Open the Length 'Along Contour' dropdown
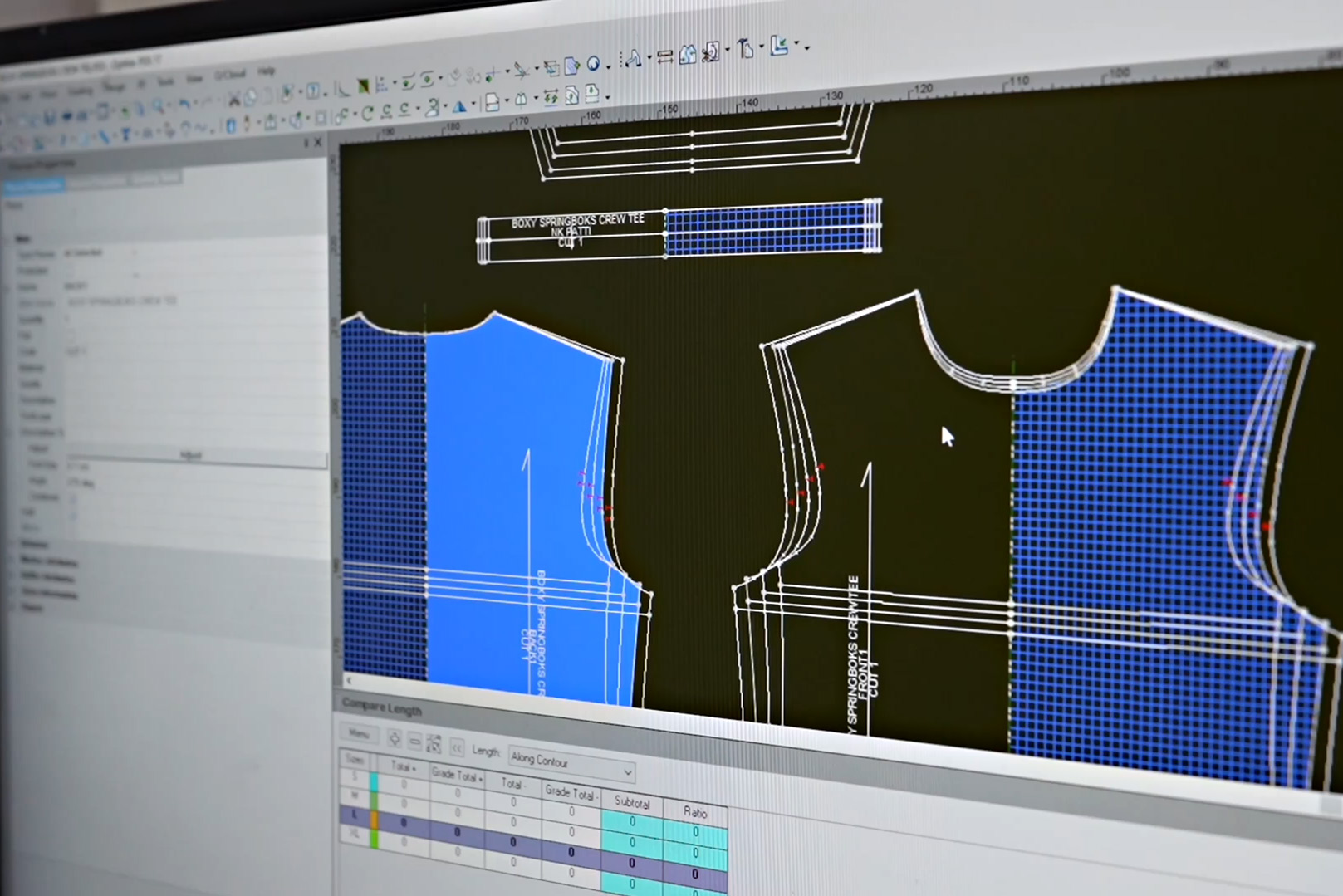Screen dimensions: 1343x896 pos(627,772)
